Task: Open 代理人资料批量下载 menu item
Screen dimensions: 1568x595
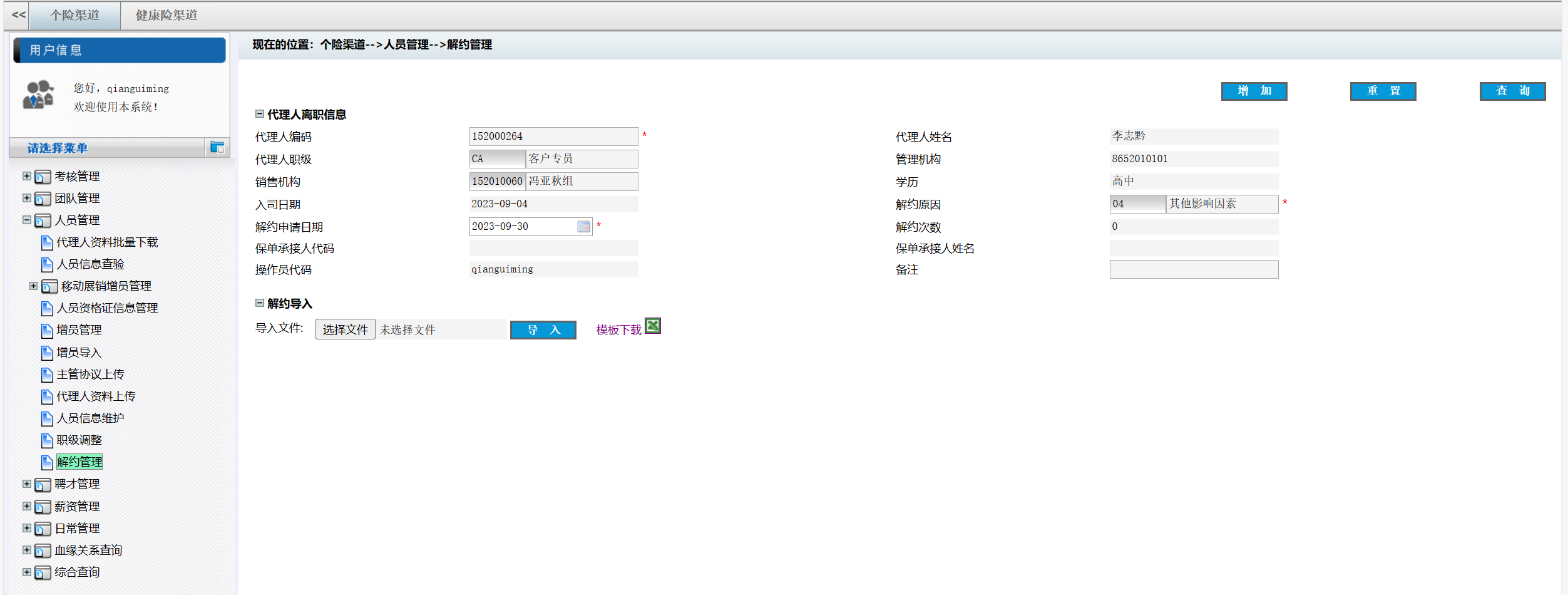Action: click(x=107, y=242)
